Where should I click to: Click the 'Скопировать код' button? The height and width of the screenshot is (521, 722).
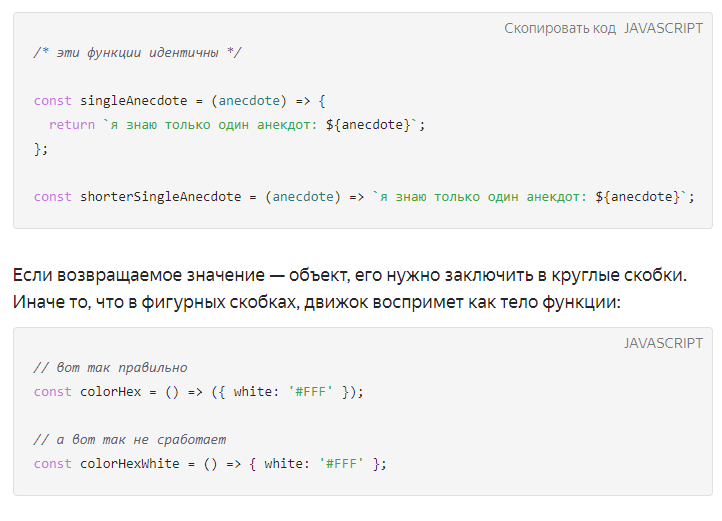pos(559,28)
